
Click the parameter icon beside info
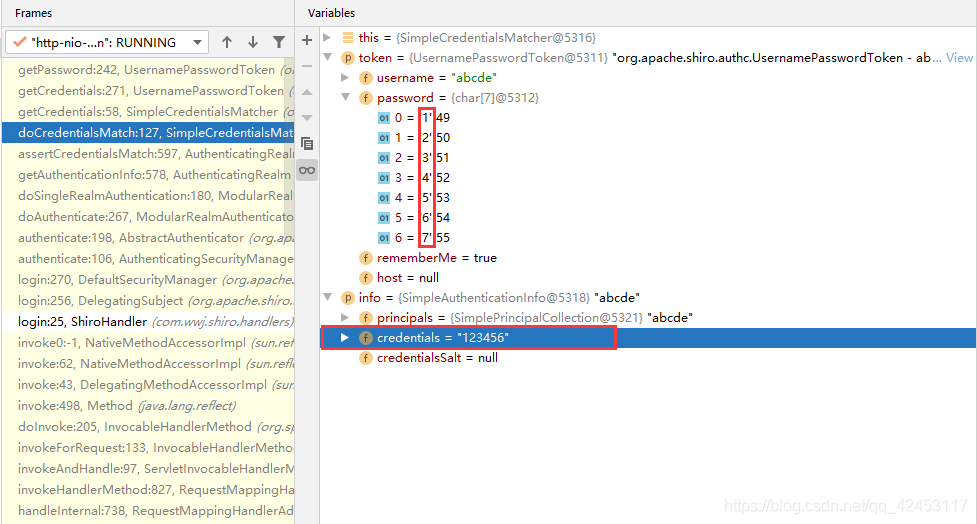pos(348,298)
